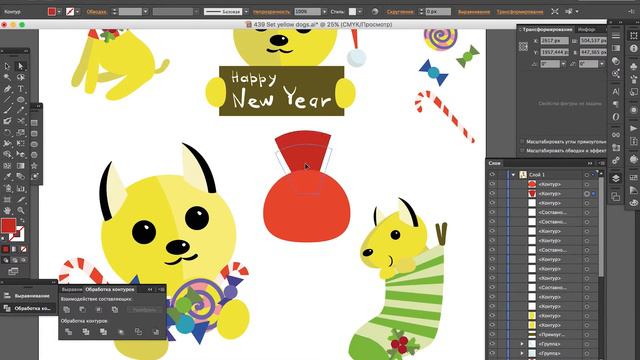The height and width of the screenshot is (360, 640).
Task: Select the Line Segment tool
Action: click(x=7, y=100)
